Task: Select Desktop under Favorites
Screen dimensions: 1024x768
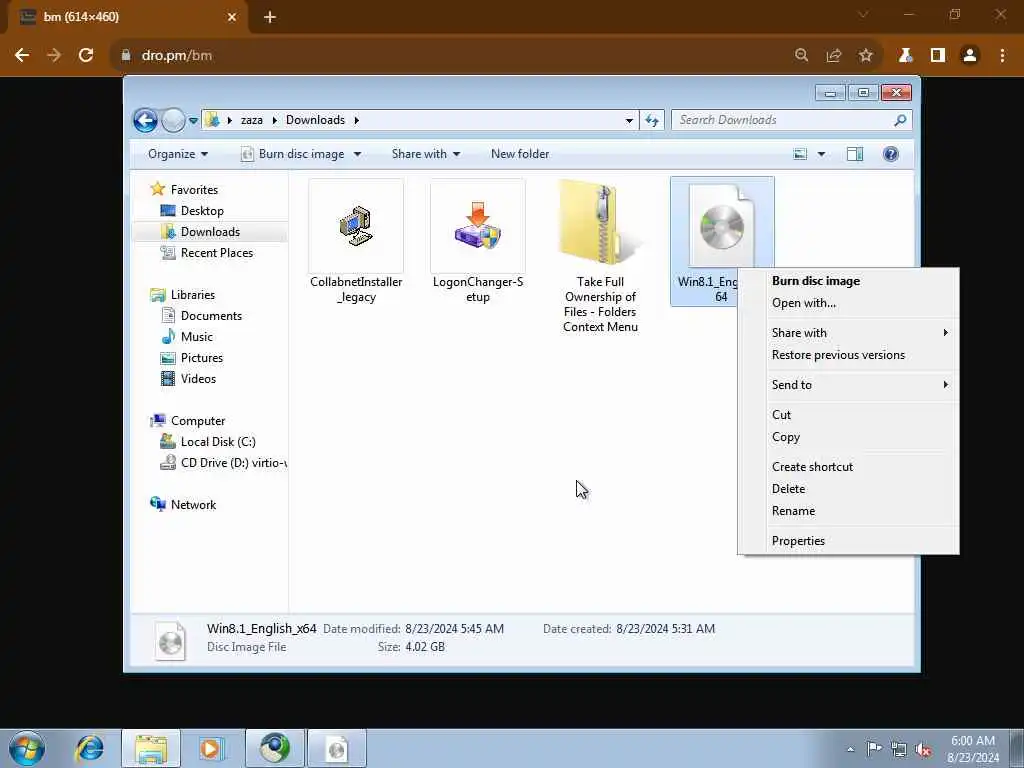Action: coord(202,211)
